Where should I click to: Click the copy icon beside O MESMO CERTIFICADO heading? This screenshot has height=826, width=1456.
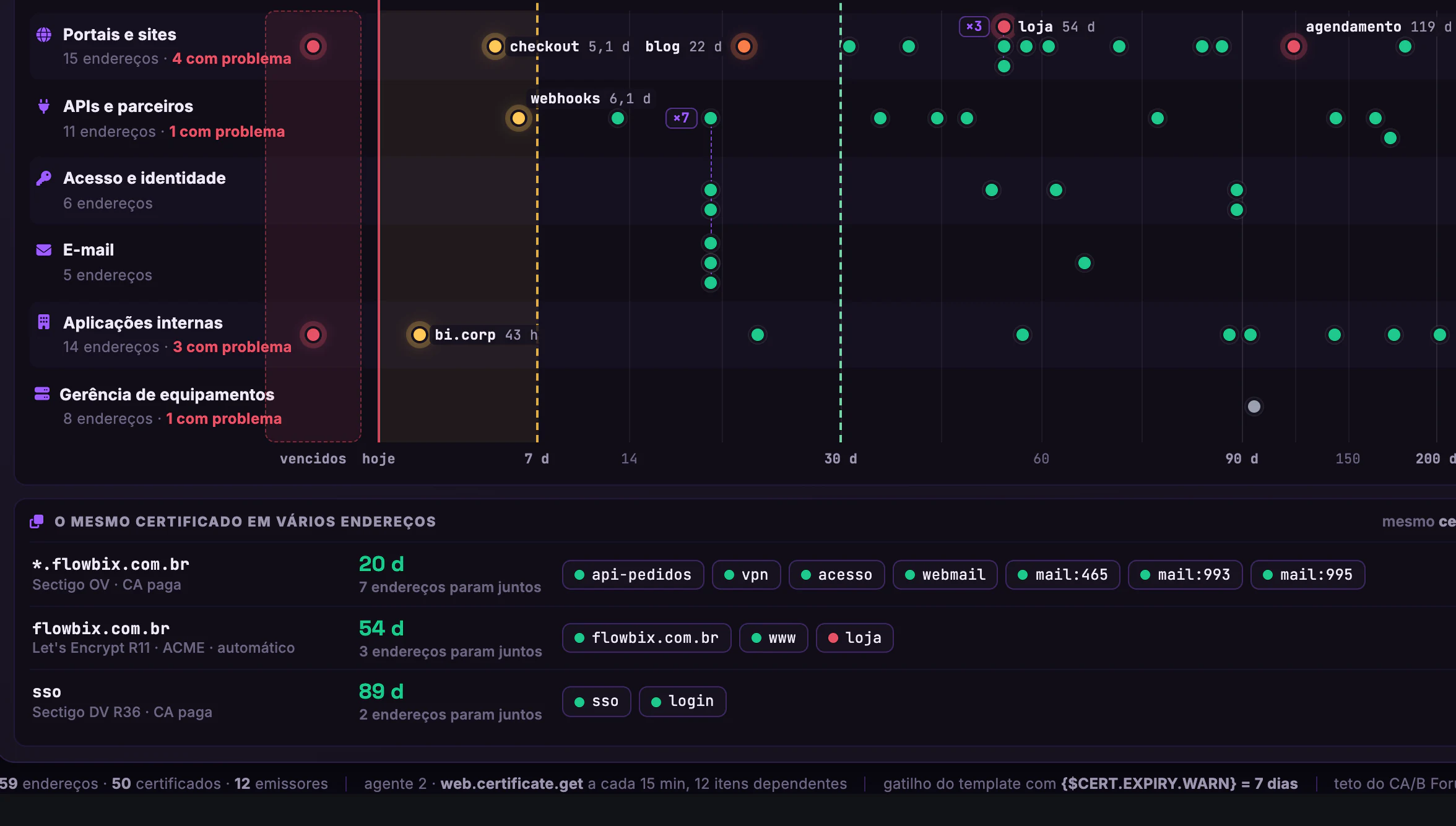tap(37, 522)
